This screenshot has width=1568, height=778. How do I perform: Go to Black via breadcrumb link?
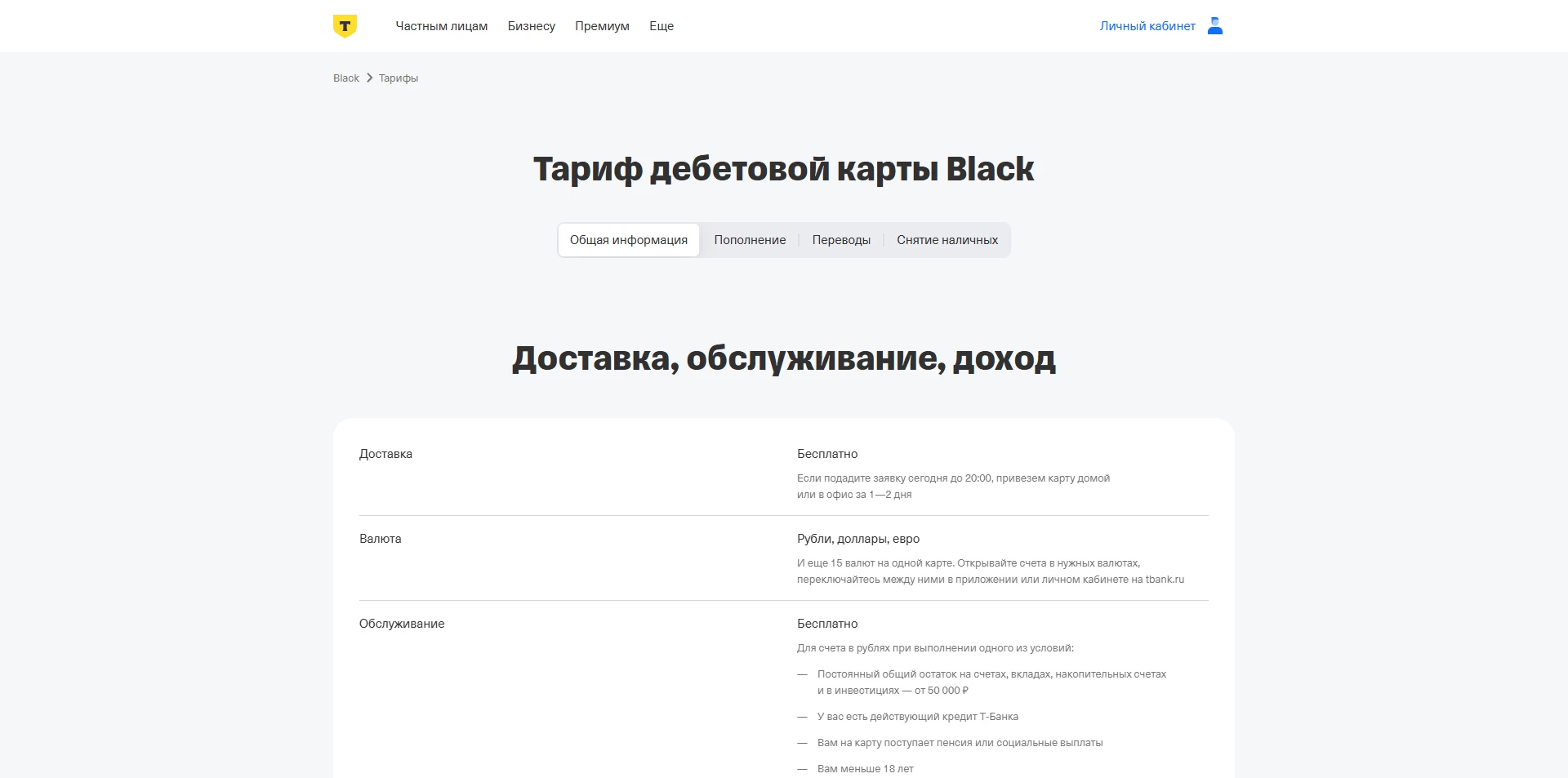[x=345, y=78]
